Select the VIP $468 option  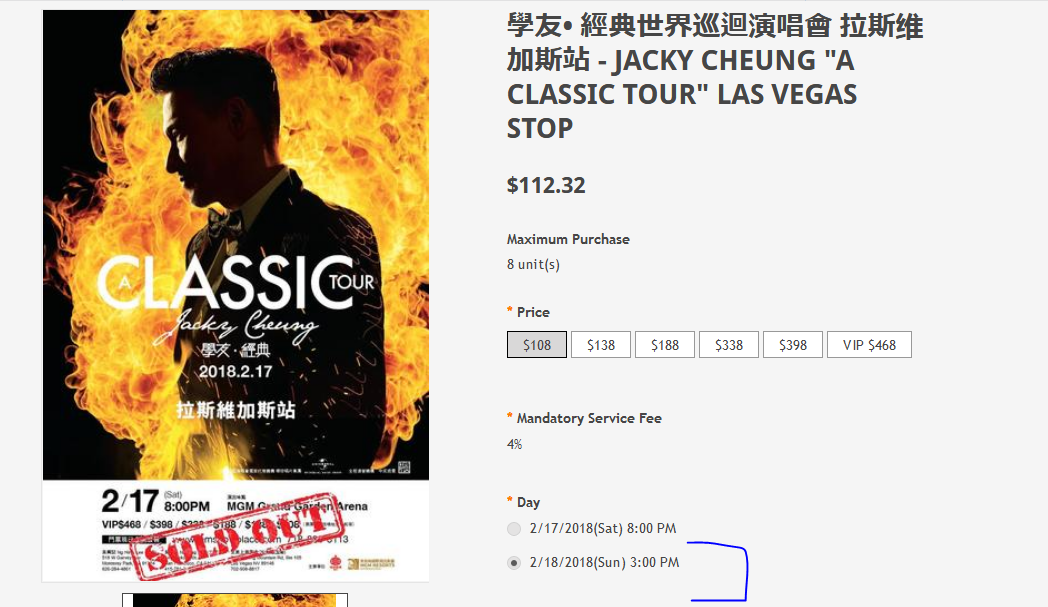pos(869,345)
